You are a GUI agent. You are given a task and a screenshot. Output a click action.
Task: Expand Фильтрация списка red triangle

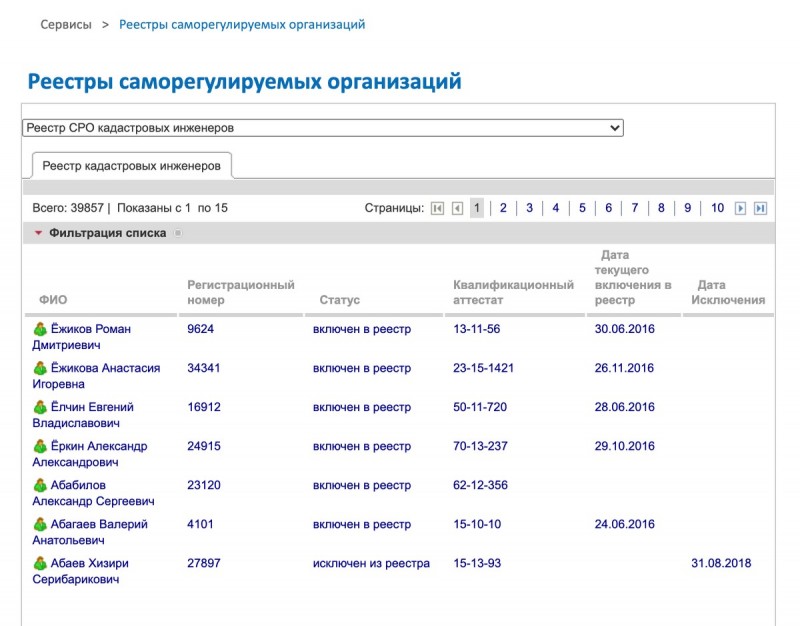pos(38,233)
